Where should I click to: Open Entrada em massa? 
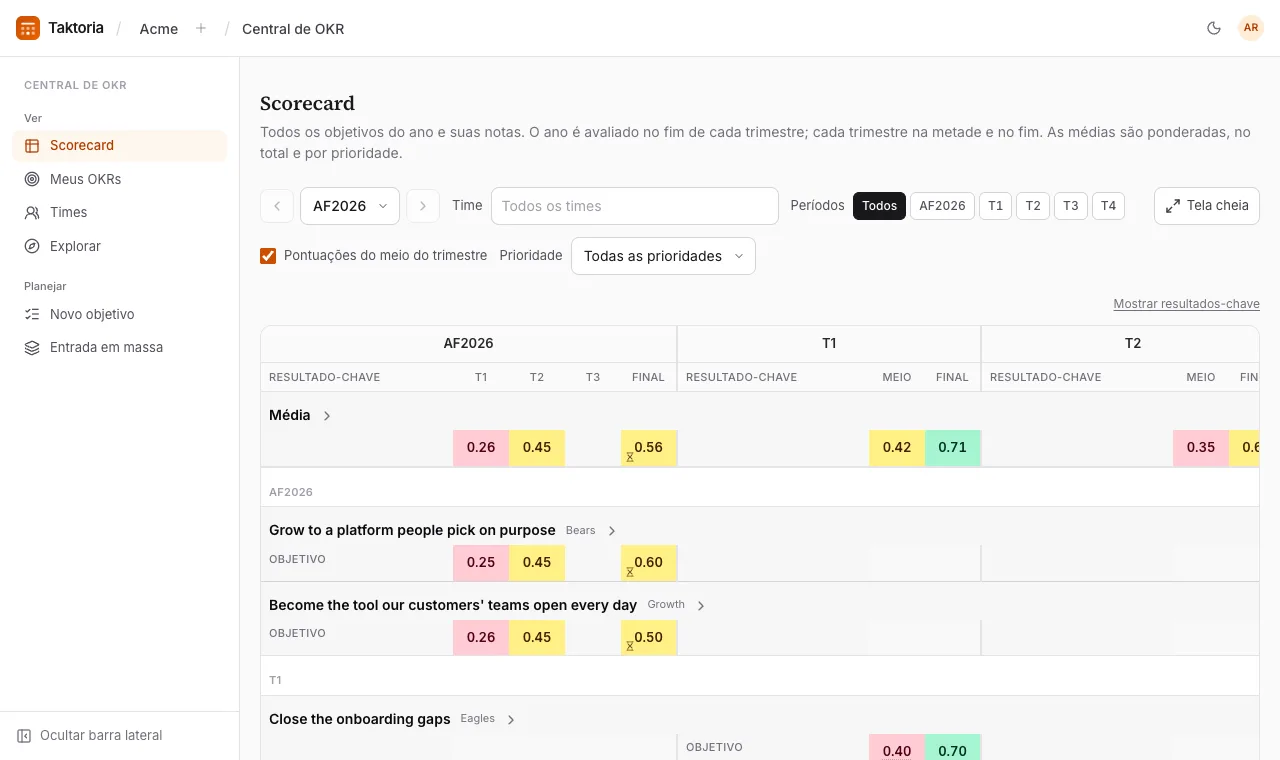[120, 347]
